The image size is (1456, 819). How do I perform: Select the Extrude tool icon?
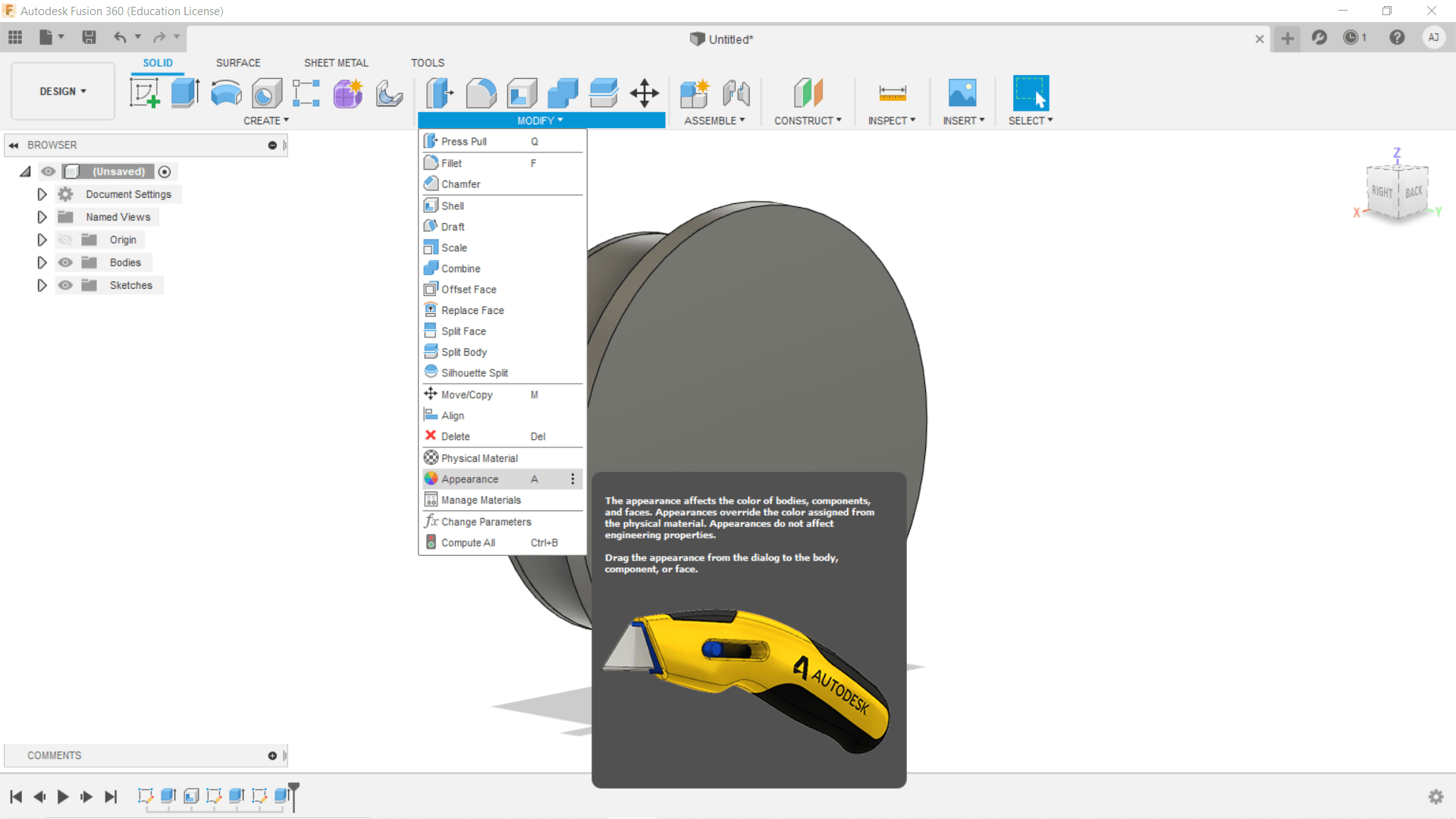tap(185, 93)
